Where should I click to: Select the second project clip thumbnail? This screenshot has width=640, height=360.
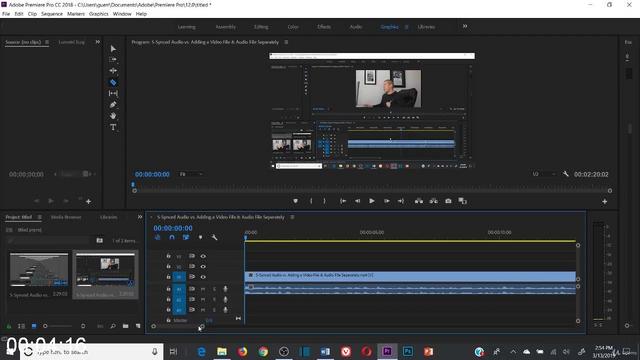[105, 270]
